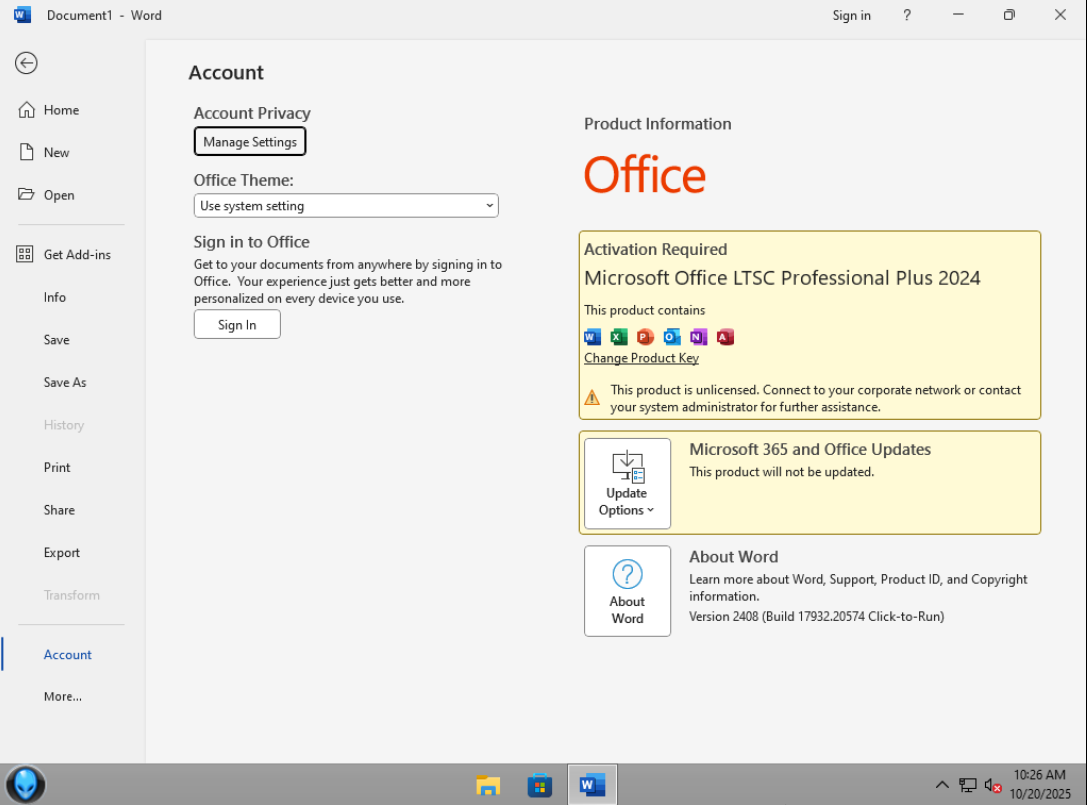
Task: Click the back arrow icon in sidebar
Action: (26, 63)
